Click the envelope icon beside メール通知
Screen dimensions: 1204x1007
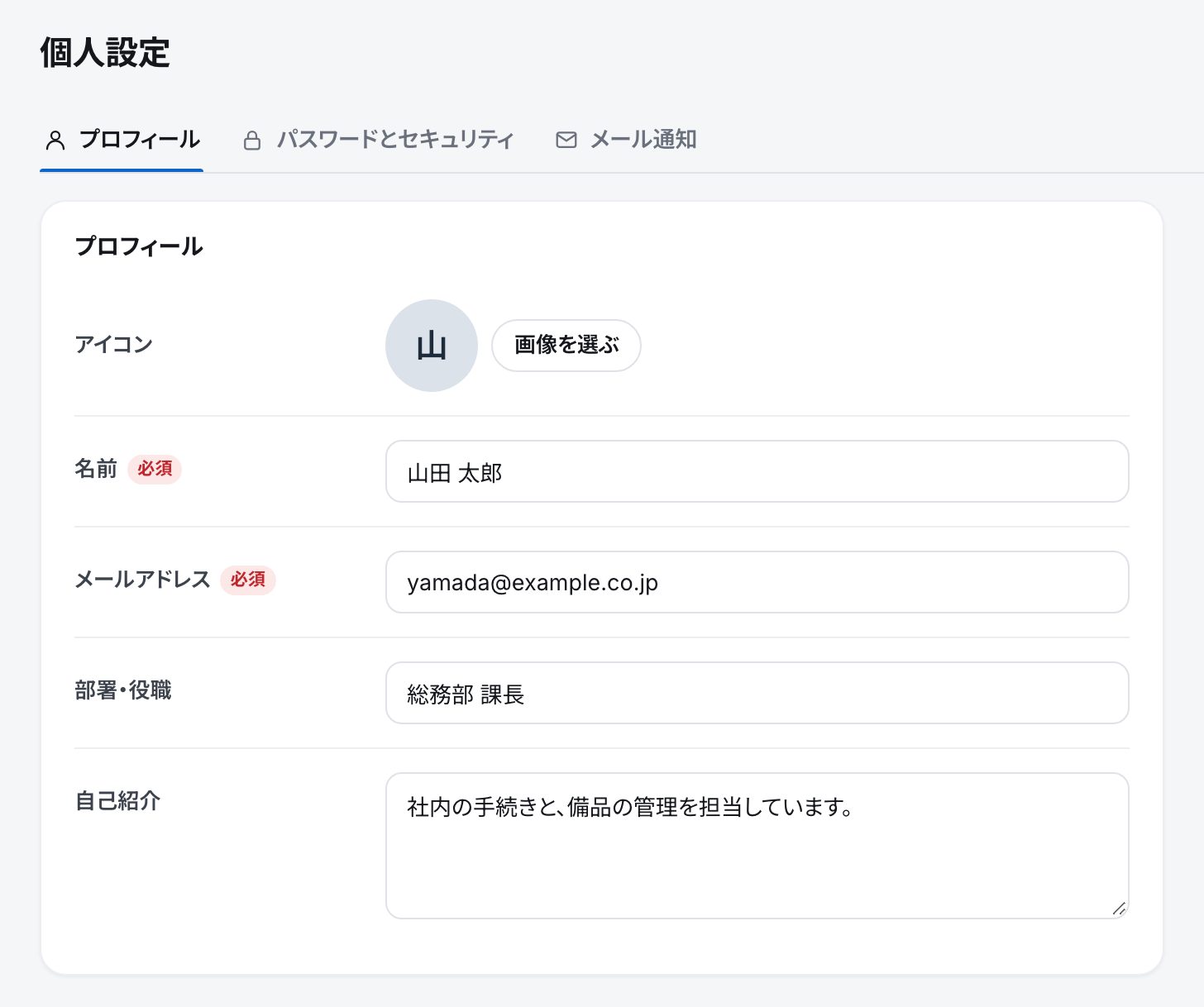tap(566, 141)
